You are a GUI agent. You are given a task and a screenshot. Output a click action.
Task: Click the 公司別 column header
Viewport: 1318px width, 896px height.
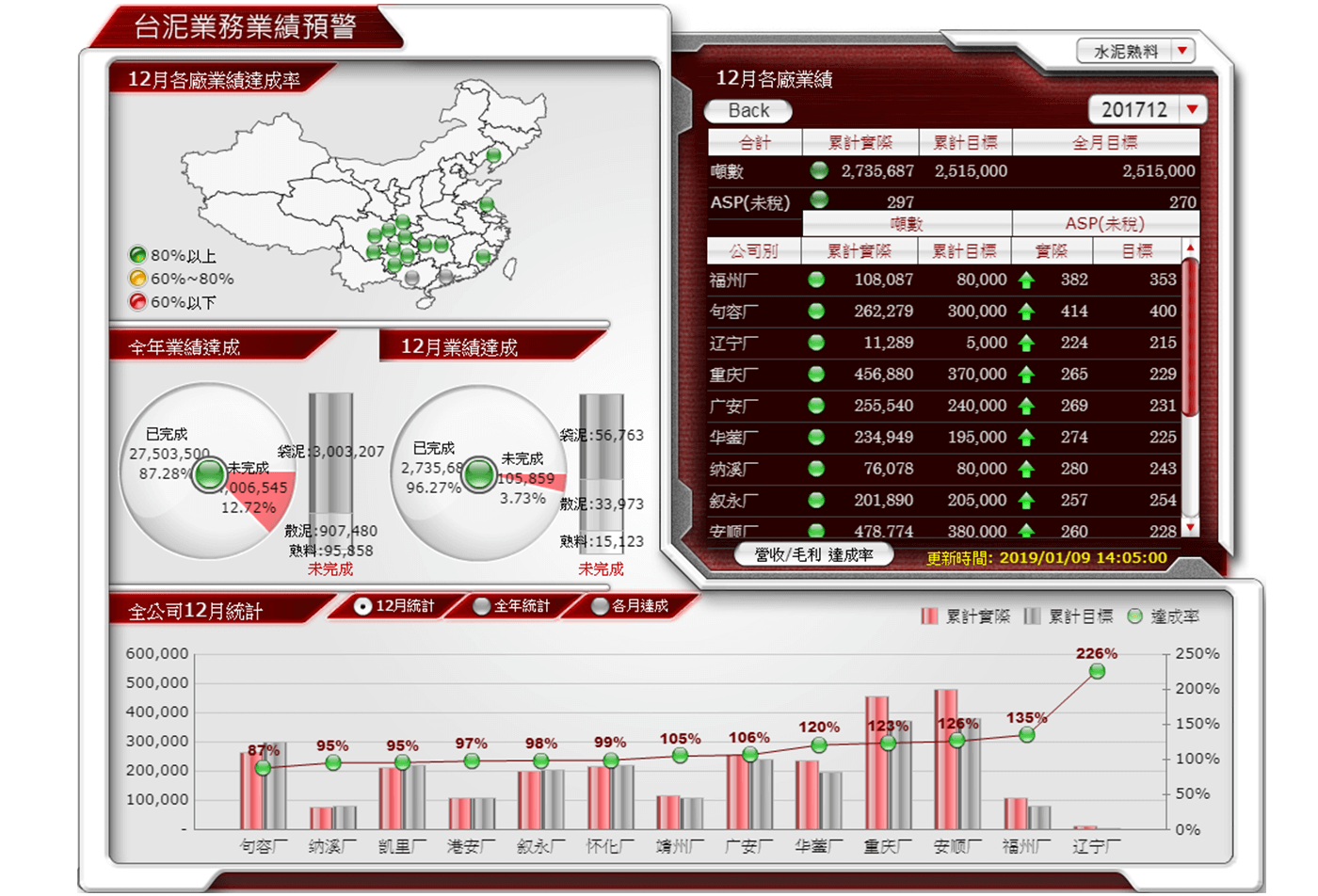753,251
